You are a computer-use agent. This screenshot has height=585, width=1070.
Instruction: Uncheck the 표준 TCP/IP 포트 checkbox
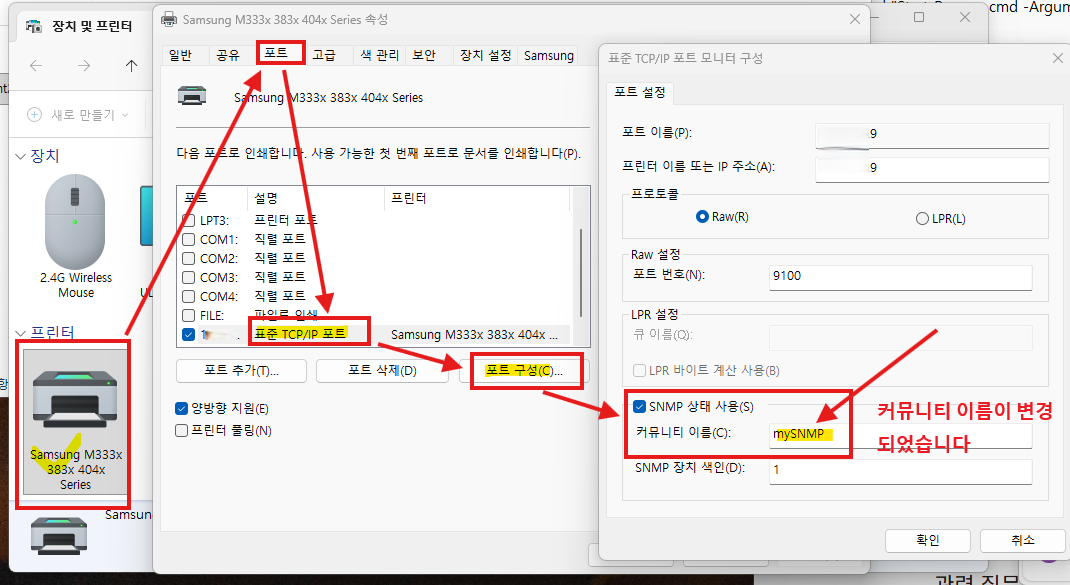[189, 334]
